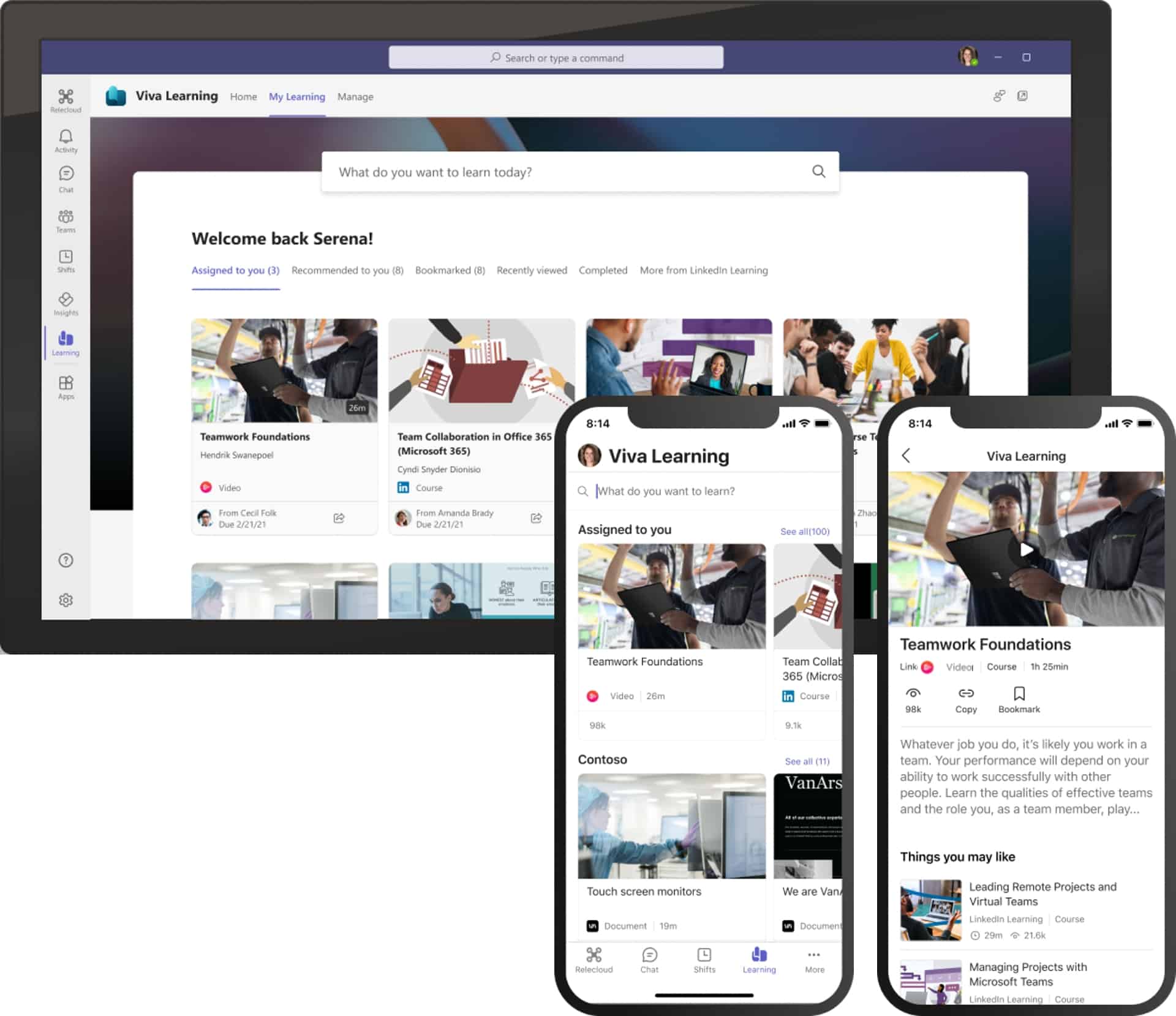Image resolution: width=1176 pixels, height=1016 pixels.
Task: Play the Teamwork Foundations video
Action: coord(1025,549)
